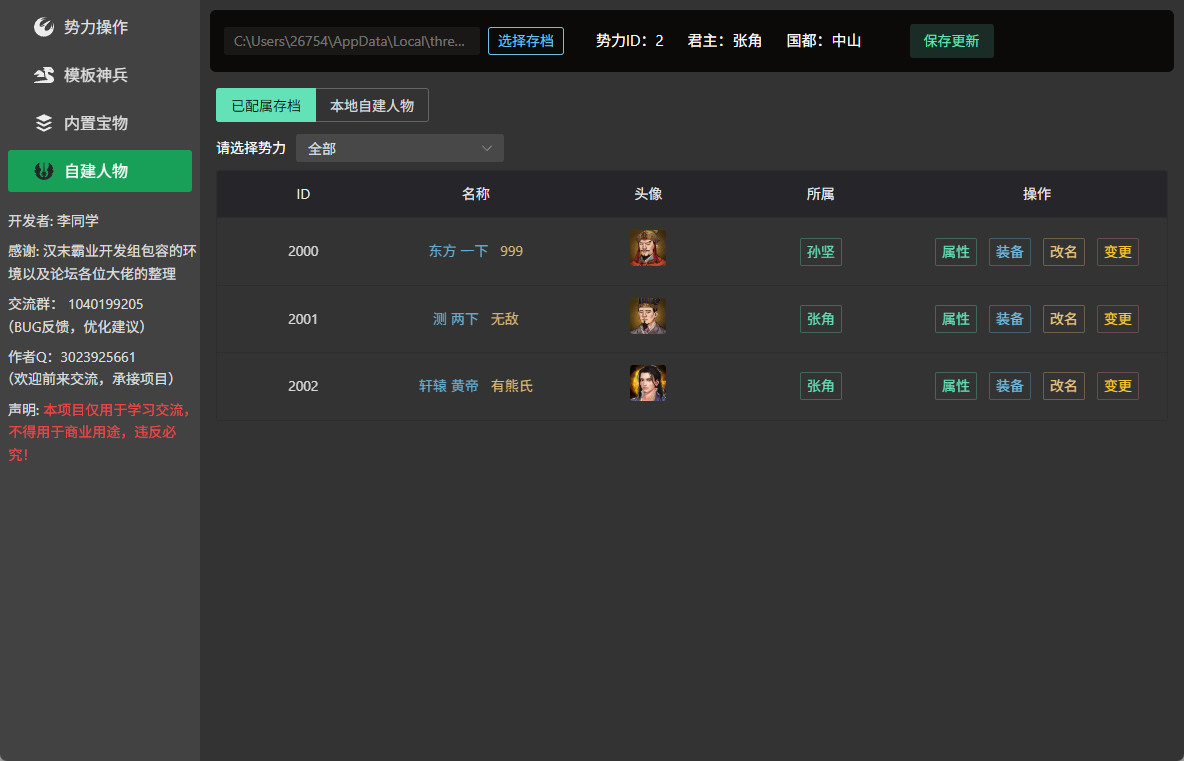Open the 请选择势力 dropdown showing 全部
Image resolution: width=1184 pixels, height=761 pixels.
[x=399, y=148]
